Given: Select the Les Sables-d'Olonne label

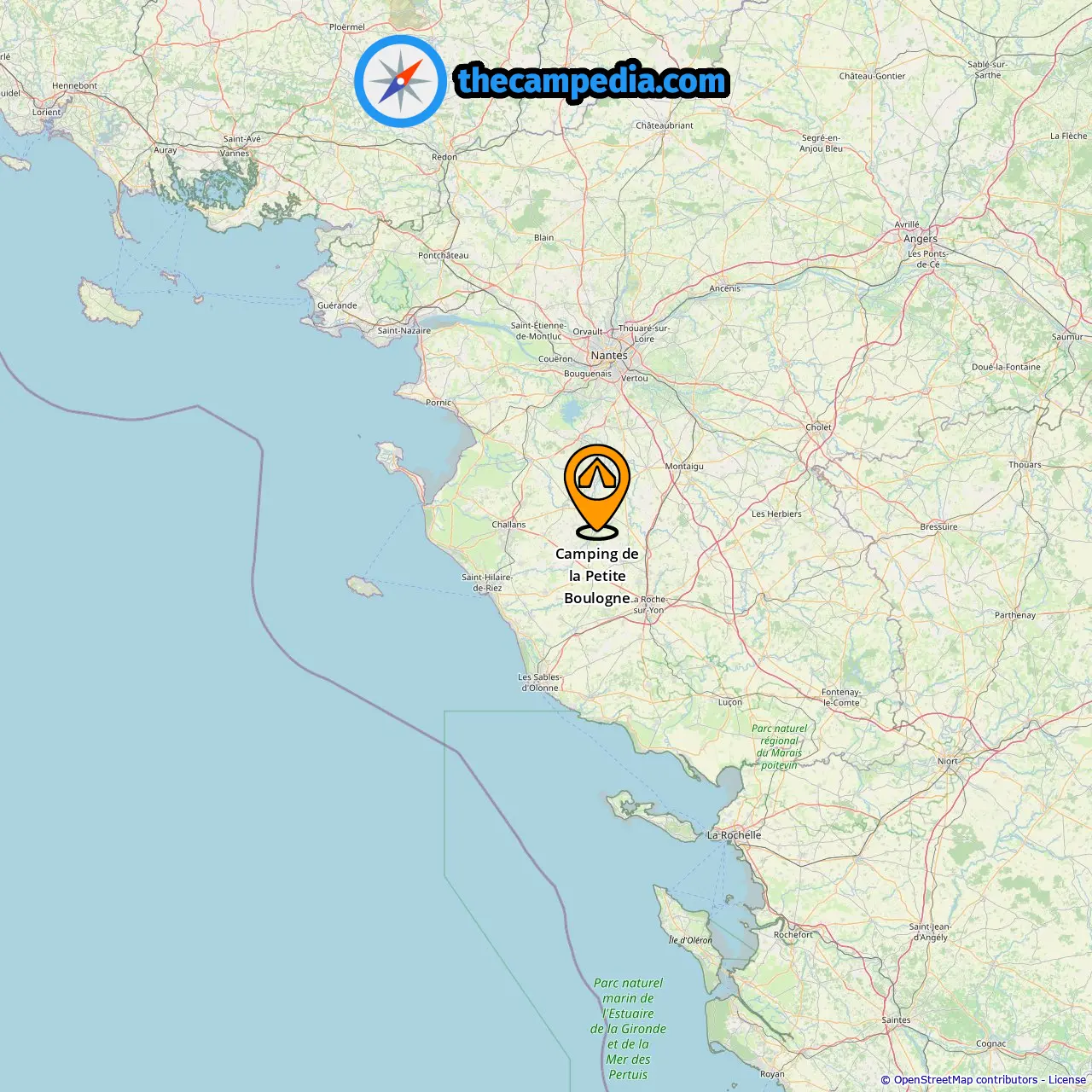Looking at the screenshot, I should click(x=540, y=682).
